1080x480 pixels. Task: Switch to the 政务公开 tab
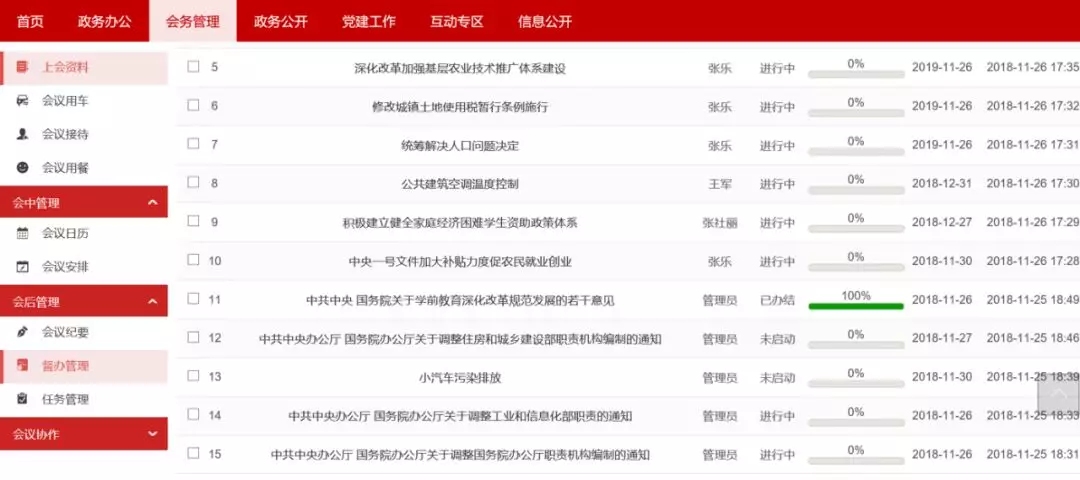(280, 21)
